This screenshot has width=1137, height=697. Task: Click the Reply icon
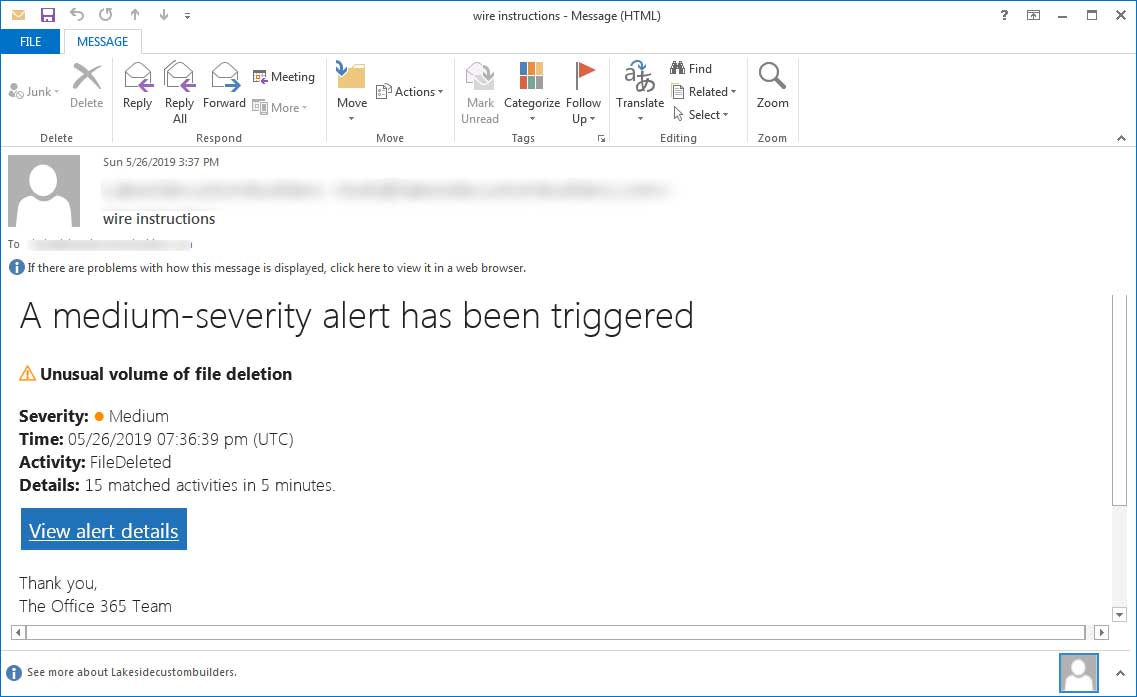pyautogui.click(x=138, y=86)
